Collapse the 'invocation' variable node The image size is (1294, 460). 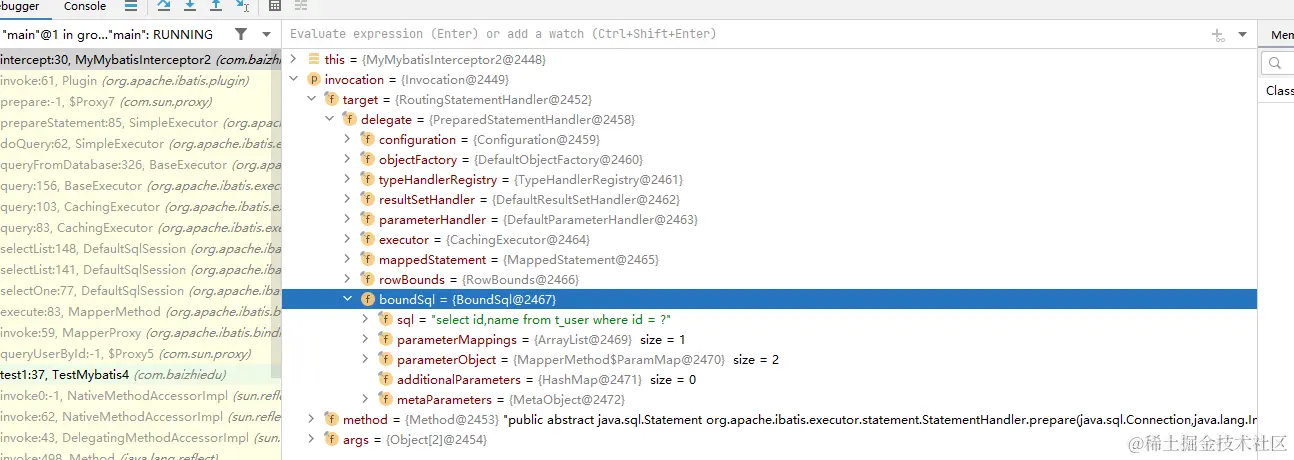(293, 80)
